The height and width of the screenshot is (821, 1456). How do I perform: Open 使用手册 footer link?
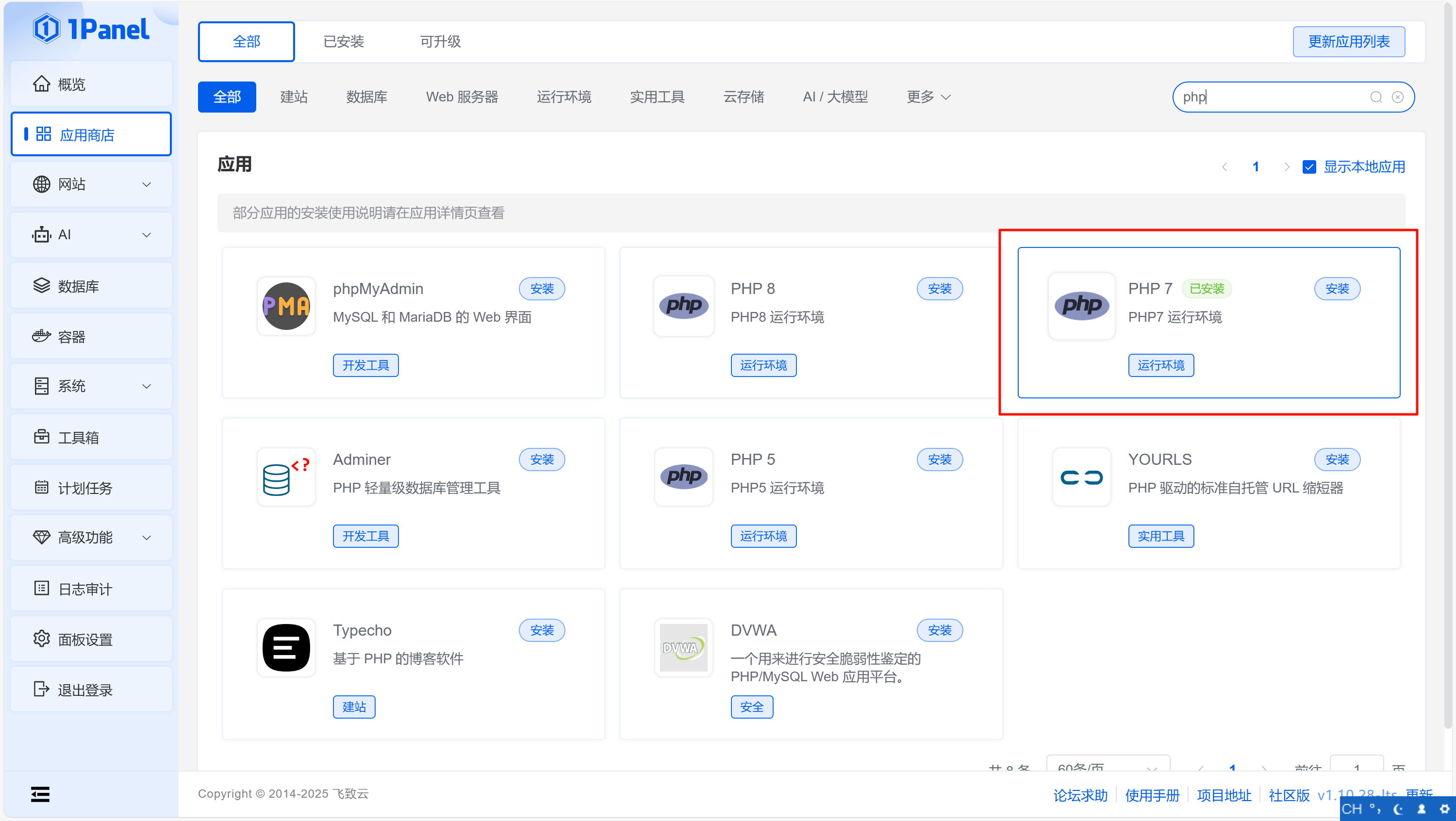(1152, 795)
